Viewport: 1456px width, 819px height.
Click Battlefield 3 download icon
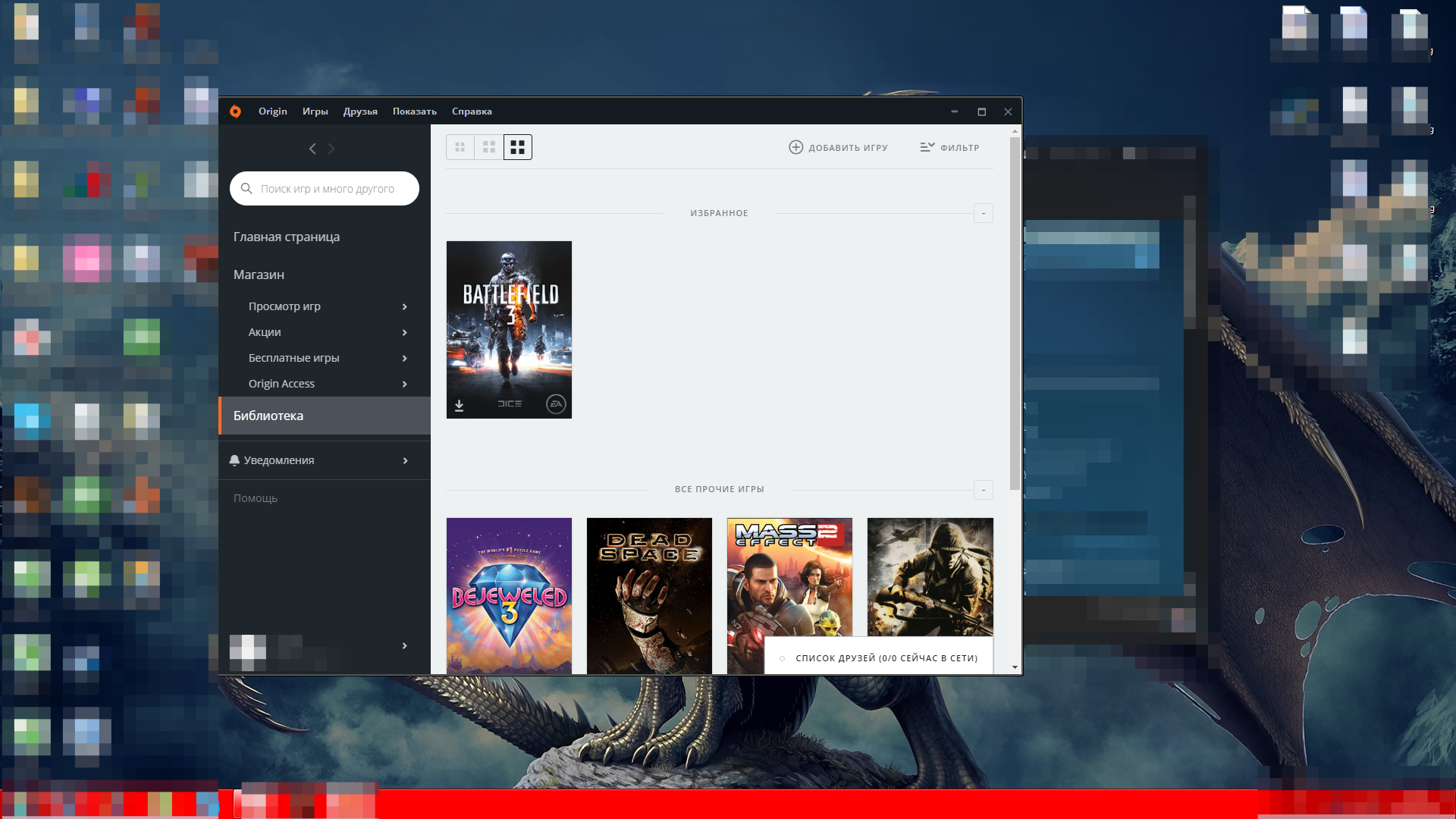click(459, 406)
